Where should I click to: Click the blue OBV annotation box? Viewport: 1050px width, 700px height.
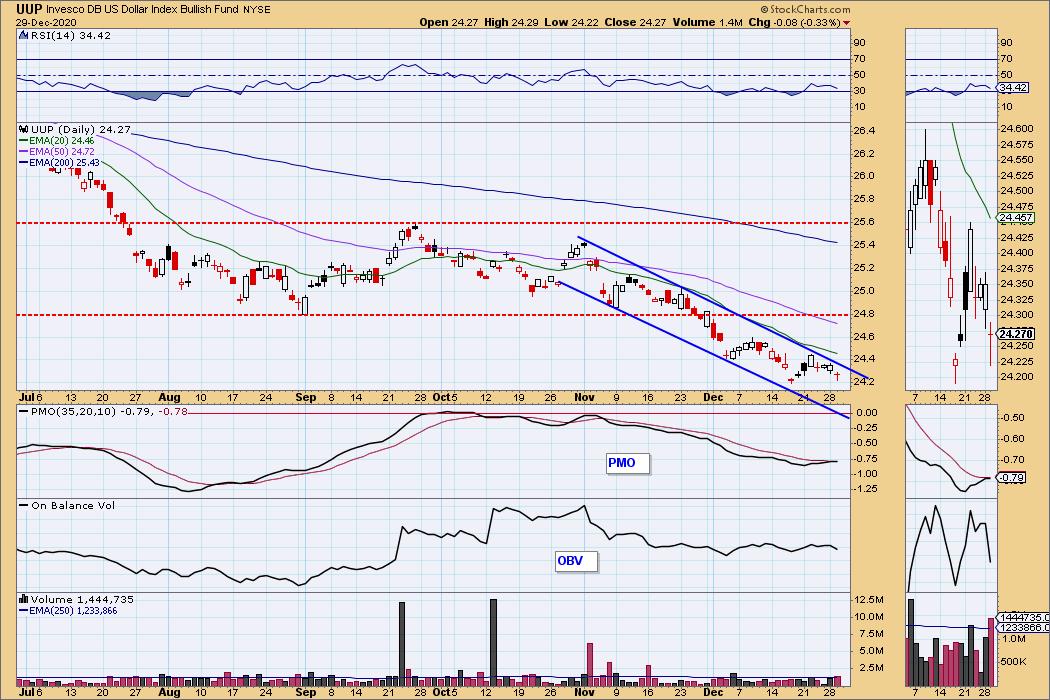(x=575, y=561)
